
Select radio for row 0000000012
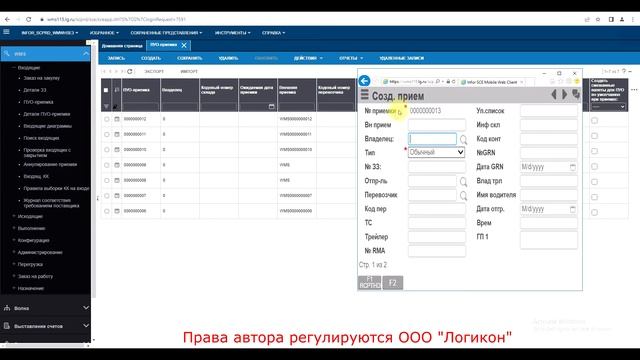[x=107, y=119]
